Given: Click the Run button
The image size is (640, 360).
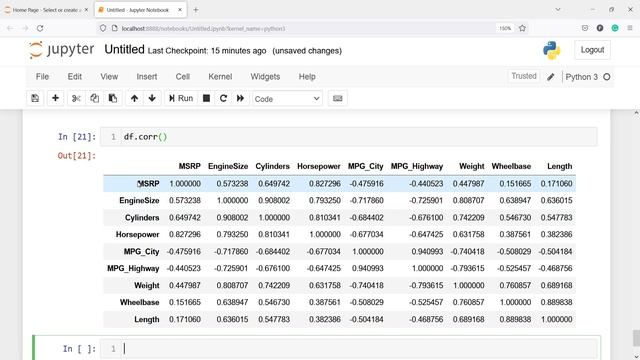Looking at the screenshot, I should [181, 98].
